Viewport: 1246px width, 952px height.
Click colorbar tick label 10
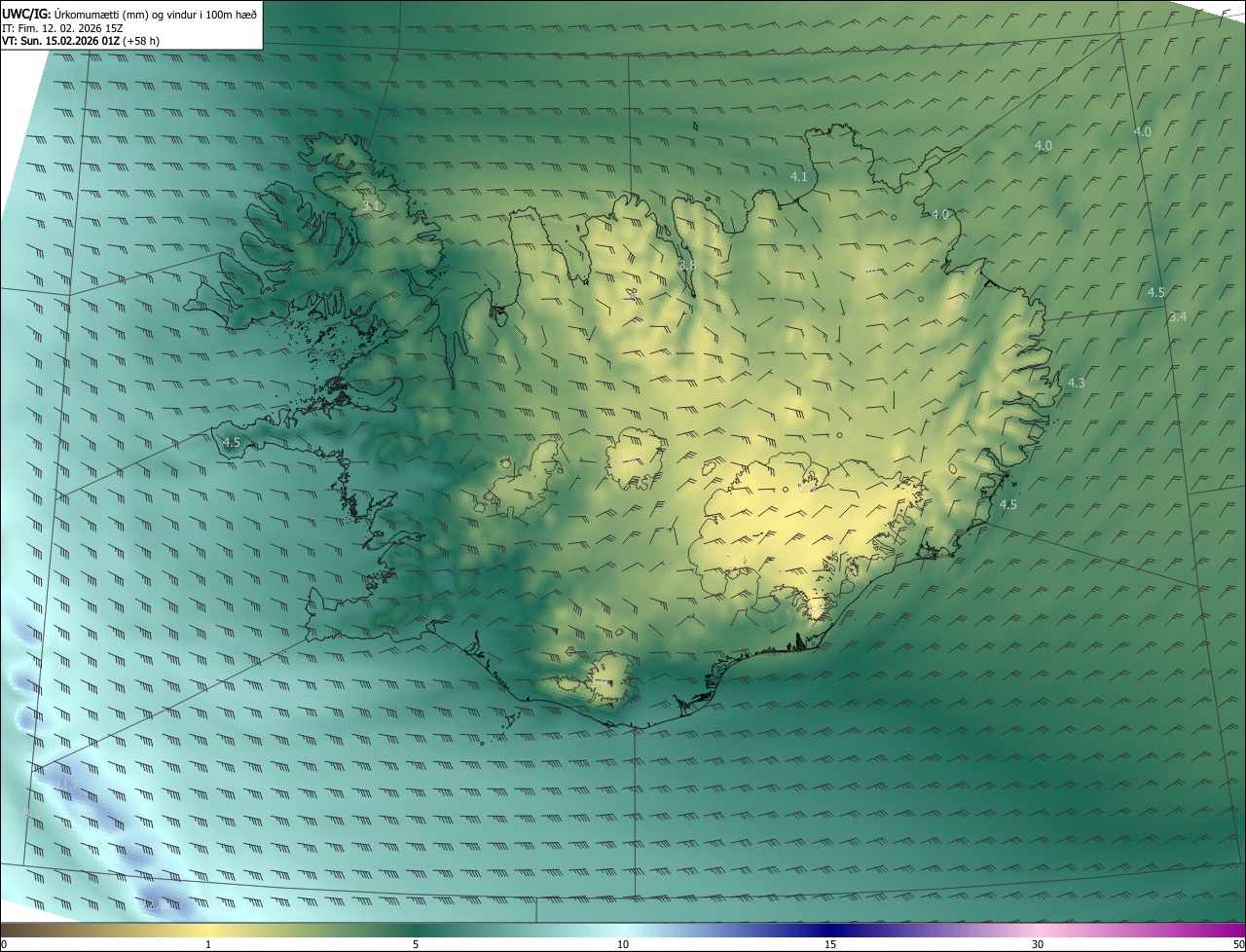623,944
